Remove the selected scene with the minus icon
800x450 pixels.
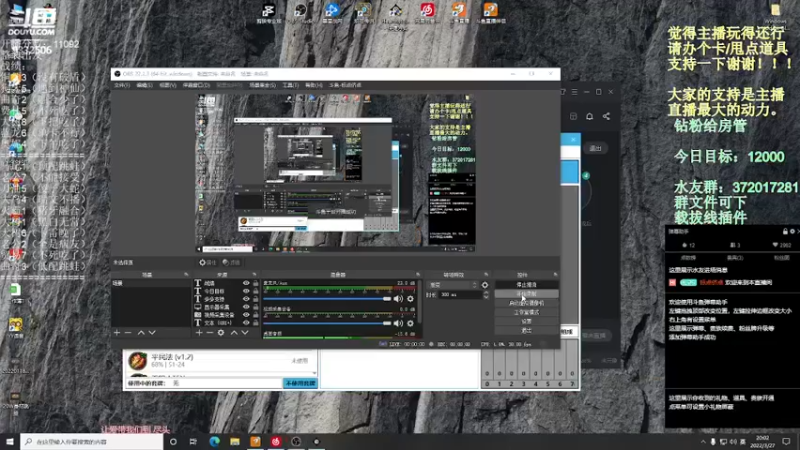128,333
